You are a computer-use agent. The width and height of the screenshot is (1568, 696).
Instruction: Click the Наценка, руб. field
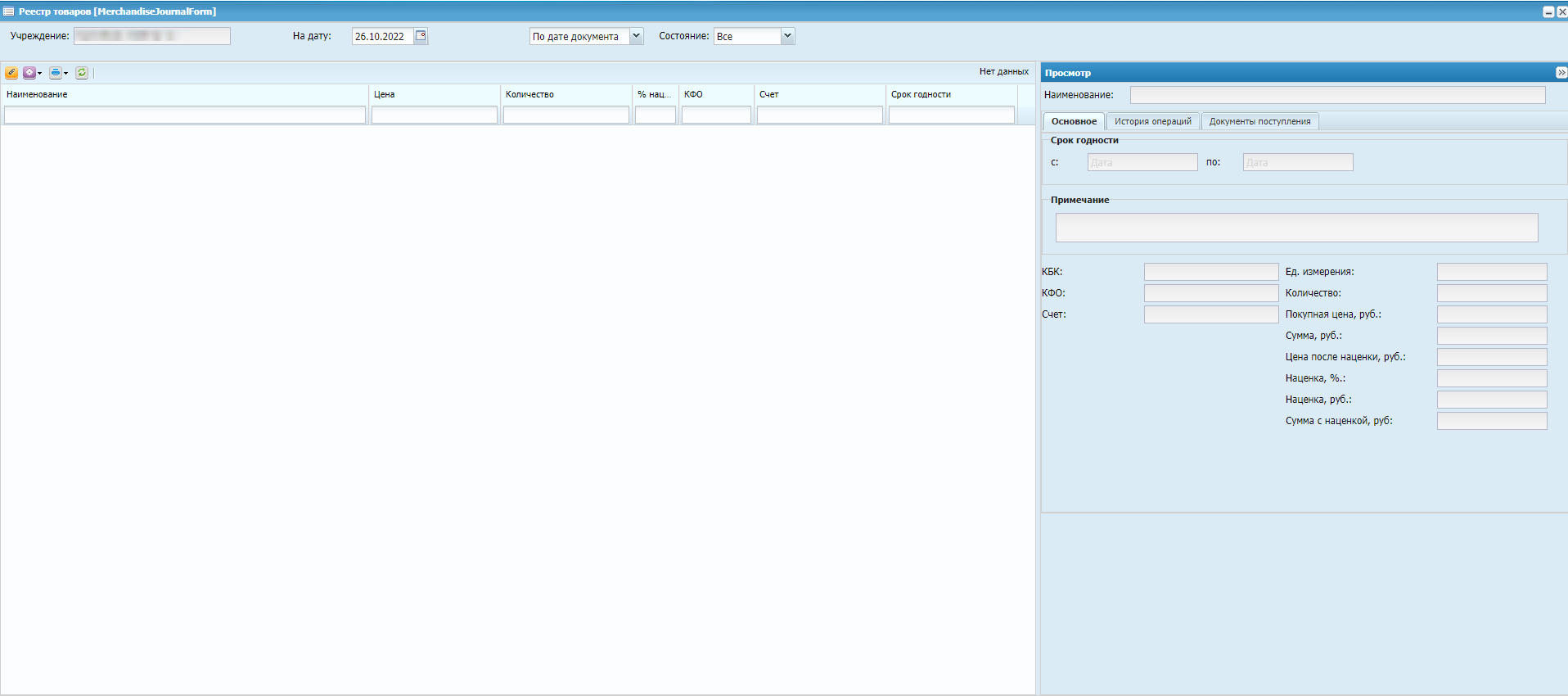pos(1492,400)
